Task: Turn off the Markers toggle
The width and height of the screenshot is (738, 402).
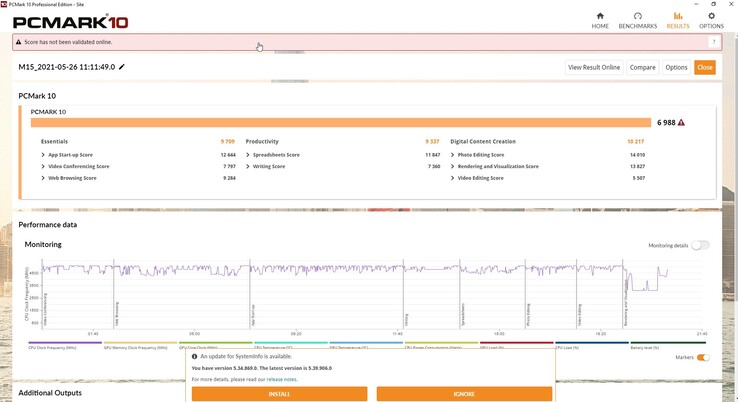Action: pos(703,357)
